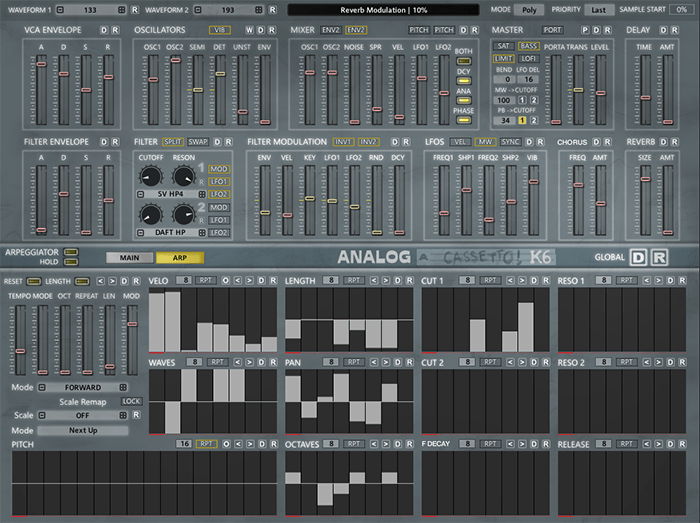Click the O button in VELO sequencer header
Viewport: 700px width, 523px height.
pos(225,281)
